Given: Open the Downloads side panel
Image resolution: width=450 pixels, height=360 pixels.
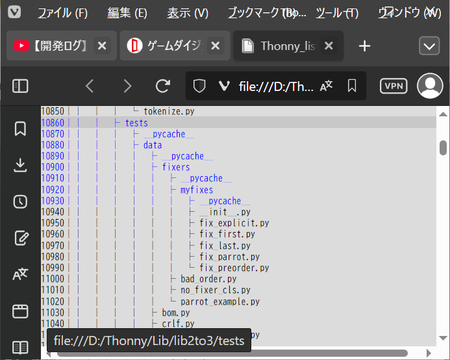Looking at the screenshot, I should (x=20, y=165).
